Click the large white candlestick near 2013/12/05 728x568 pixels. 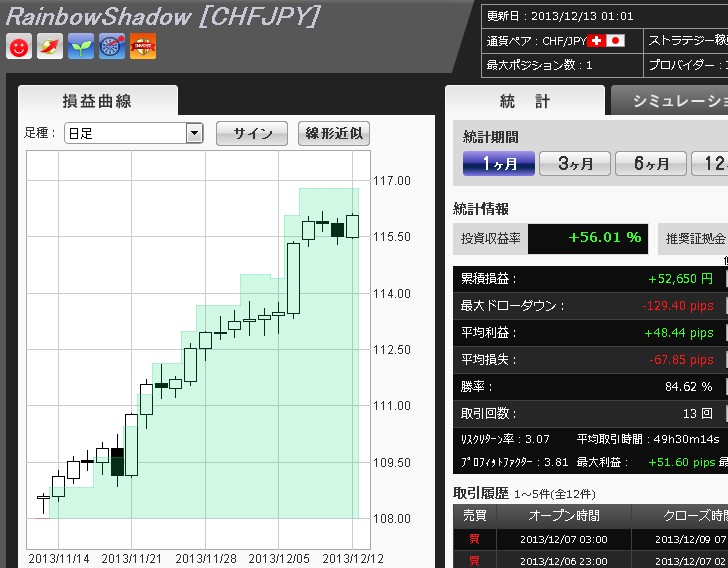click(293, 278)
